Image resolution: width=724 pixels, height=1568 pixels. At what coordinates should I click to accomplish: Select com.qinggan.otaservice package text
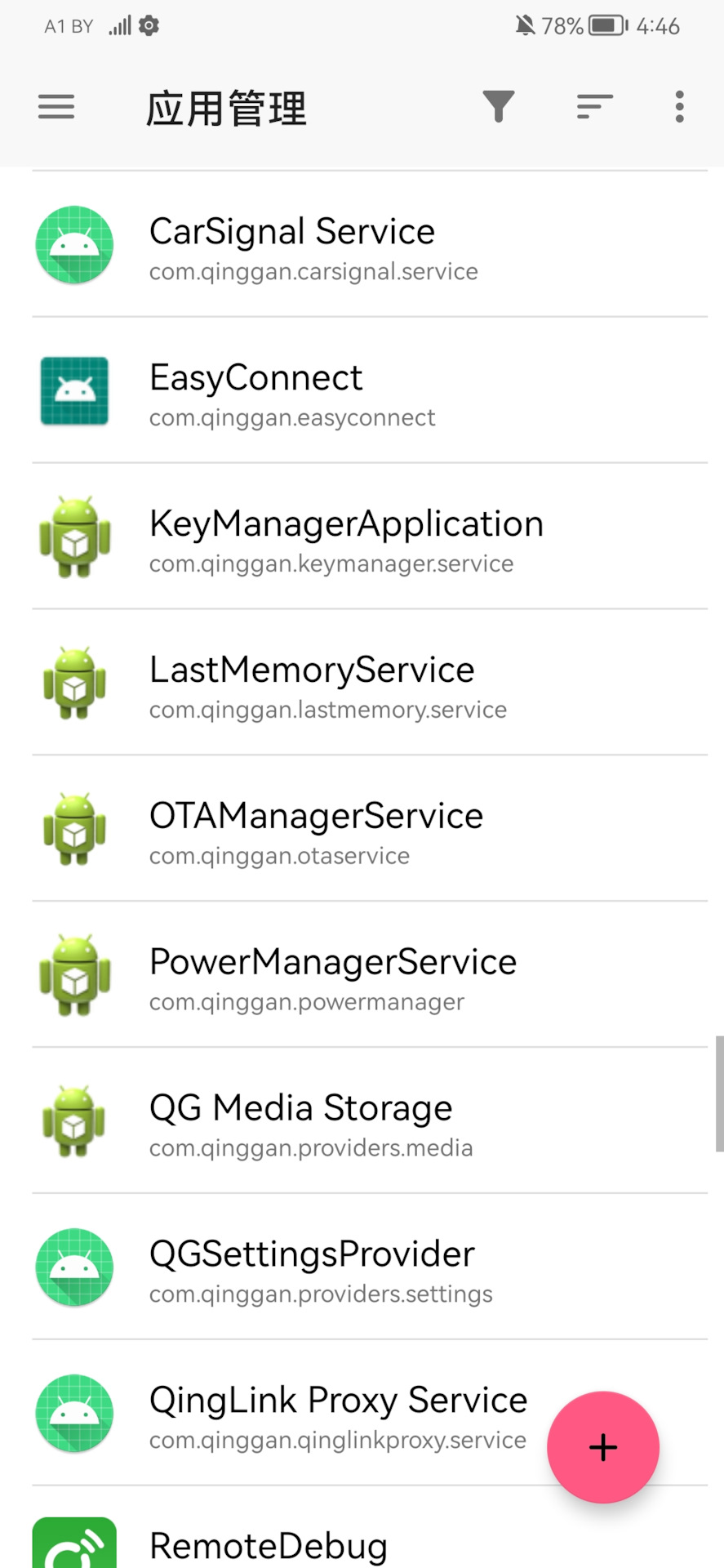coord(279,857)
